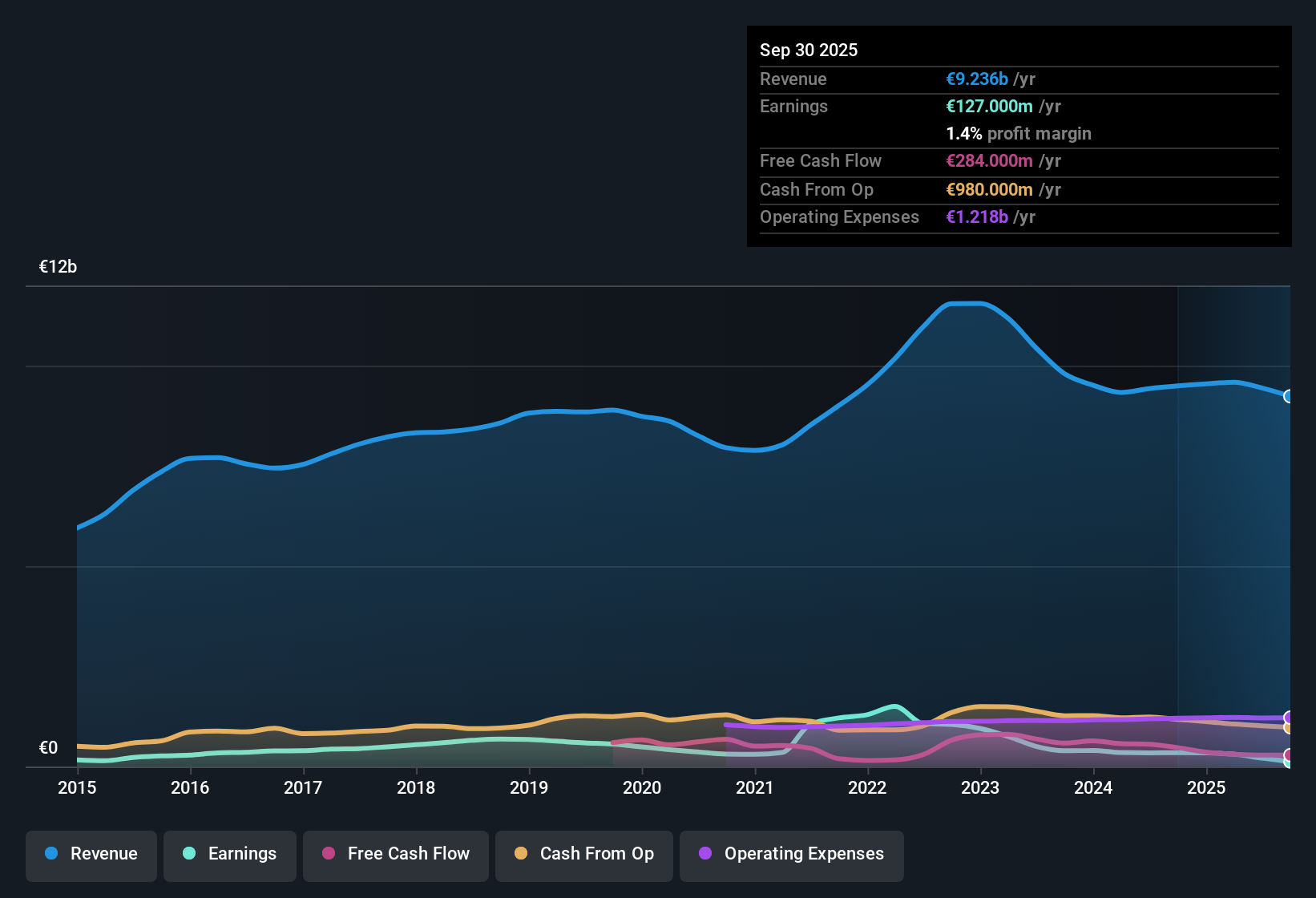Click the €284.000m Free Cash Flow value
This screenshot has height=898, width=1316.
(990, 161)
